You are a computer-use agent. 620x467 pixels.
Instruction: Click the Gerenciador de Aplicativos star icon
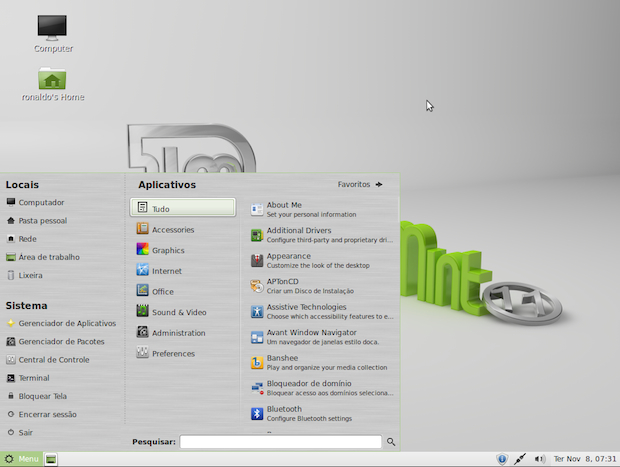click(x=11, y=323)
